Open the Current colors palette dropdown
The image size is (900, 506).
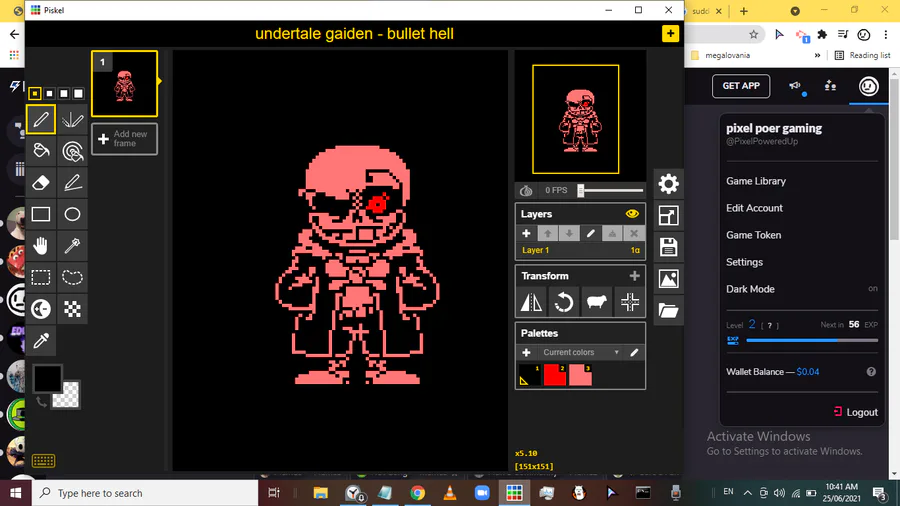coord(581,352)
